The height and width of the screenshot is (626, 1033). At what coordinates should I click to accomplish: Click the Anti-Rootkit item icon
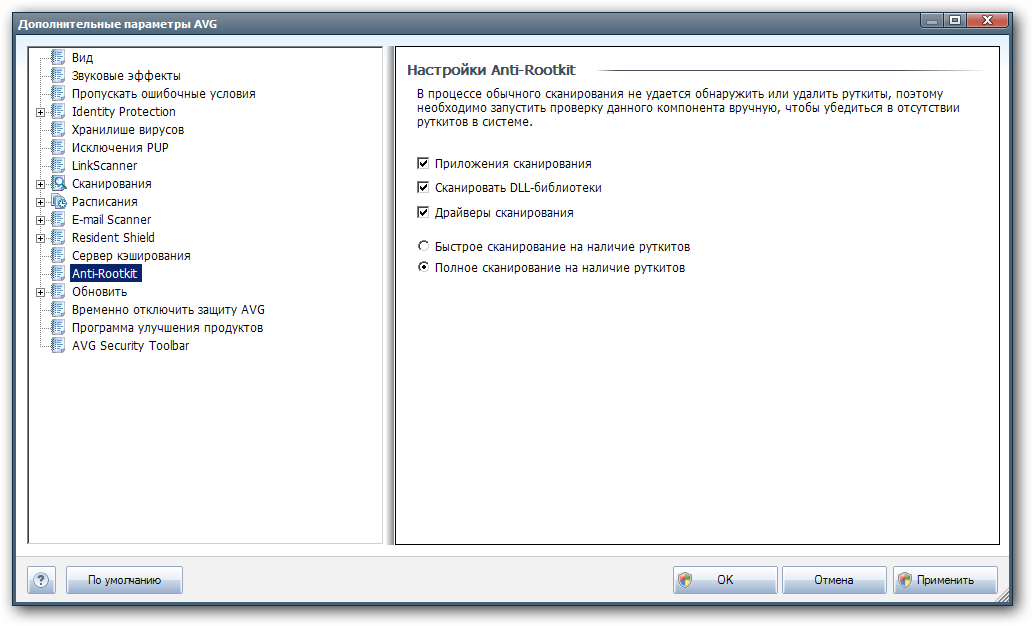pyautogui.click(x=58, y=273)
